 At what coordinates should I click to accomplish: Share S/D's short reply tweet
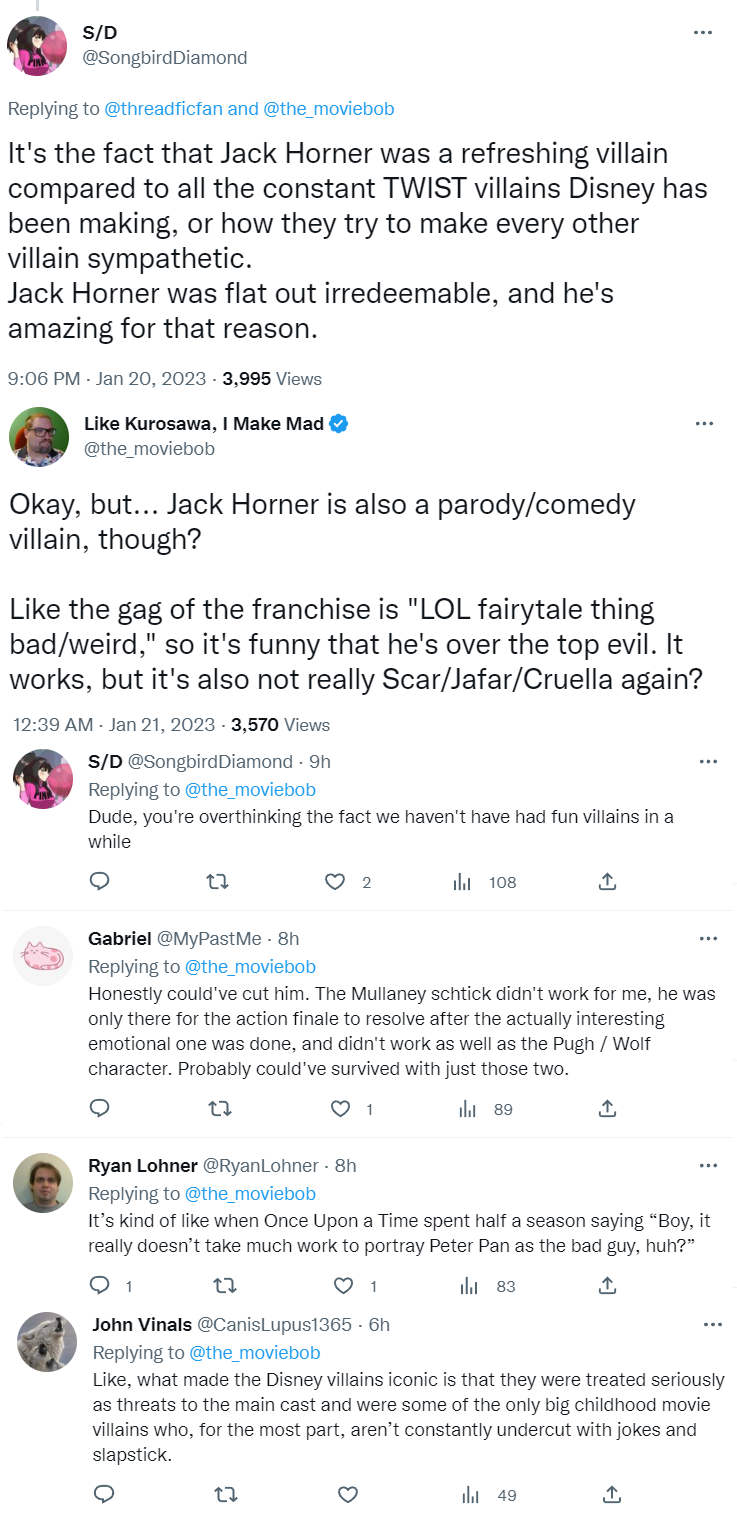(607, 882)
